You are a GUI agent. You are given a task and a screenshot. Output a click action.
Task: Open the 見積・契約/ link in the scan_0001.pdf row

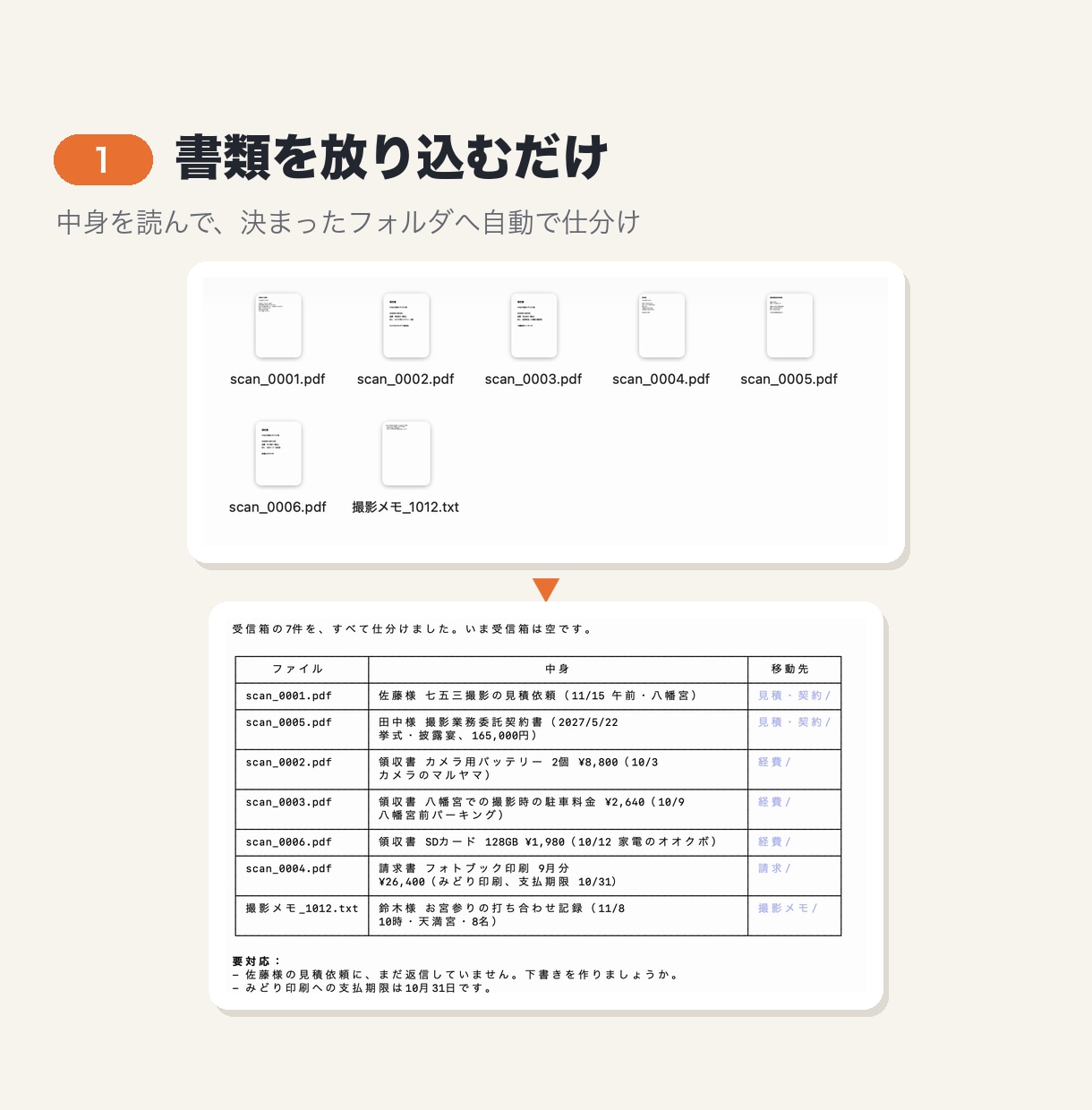[794, 696]
